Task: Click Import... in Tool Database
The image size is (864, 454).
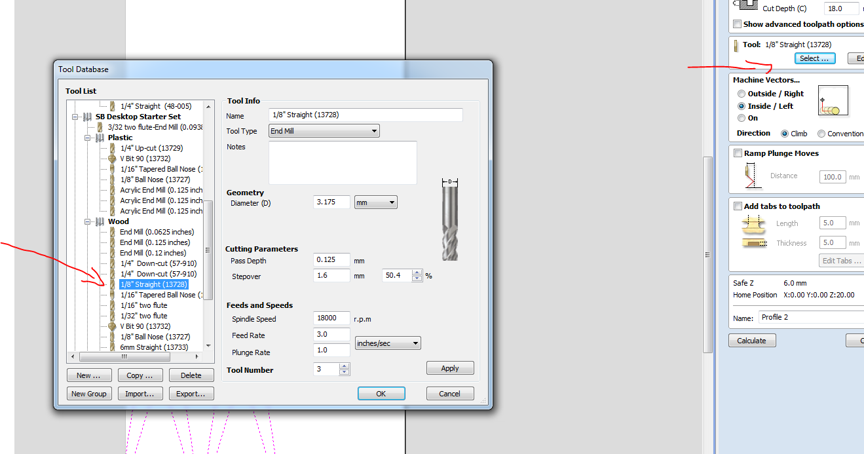Action: 140,393
